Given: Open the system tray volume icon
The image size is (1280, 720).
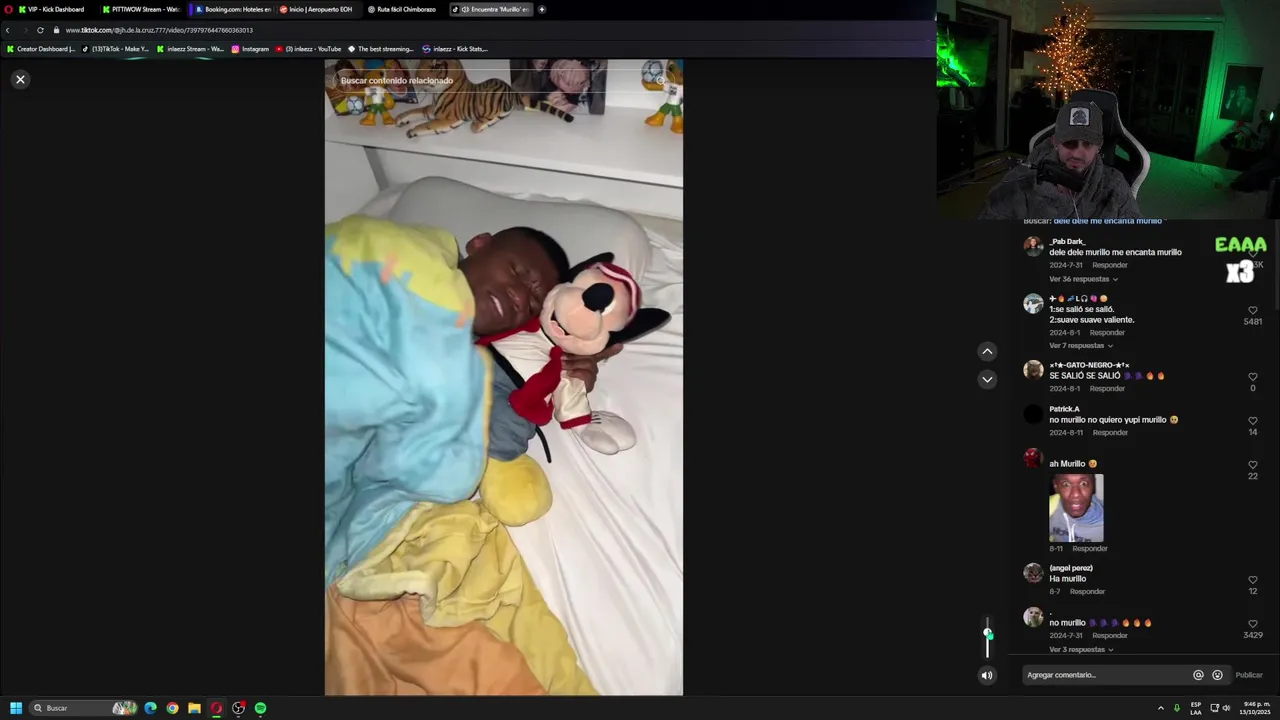Looking at the screenshot, I should 1227,708.
